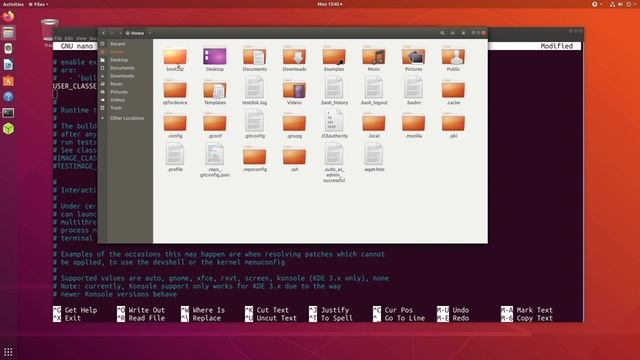640x360 pixels.
Task: Open Files from the dock
Action: 8,32
